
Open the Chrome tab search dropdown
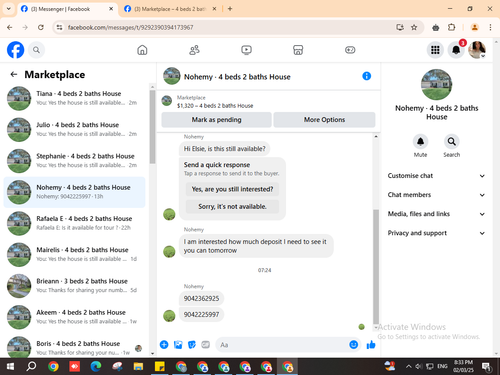click(9, 9)
